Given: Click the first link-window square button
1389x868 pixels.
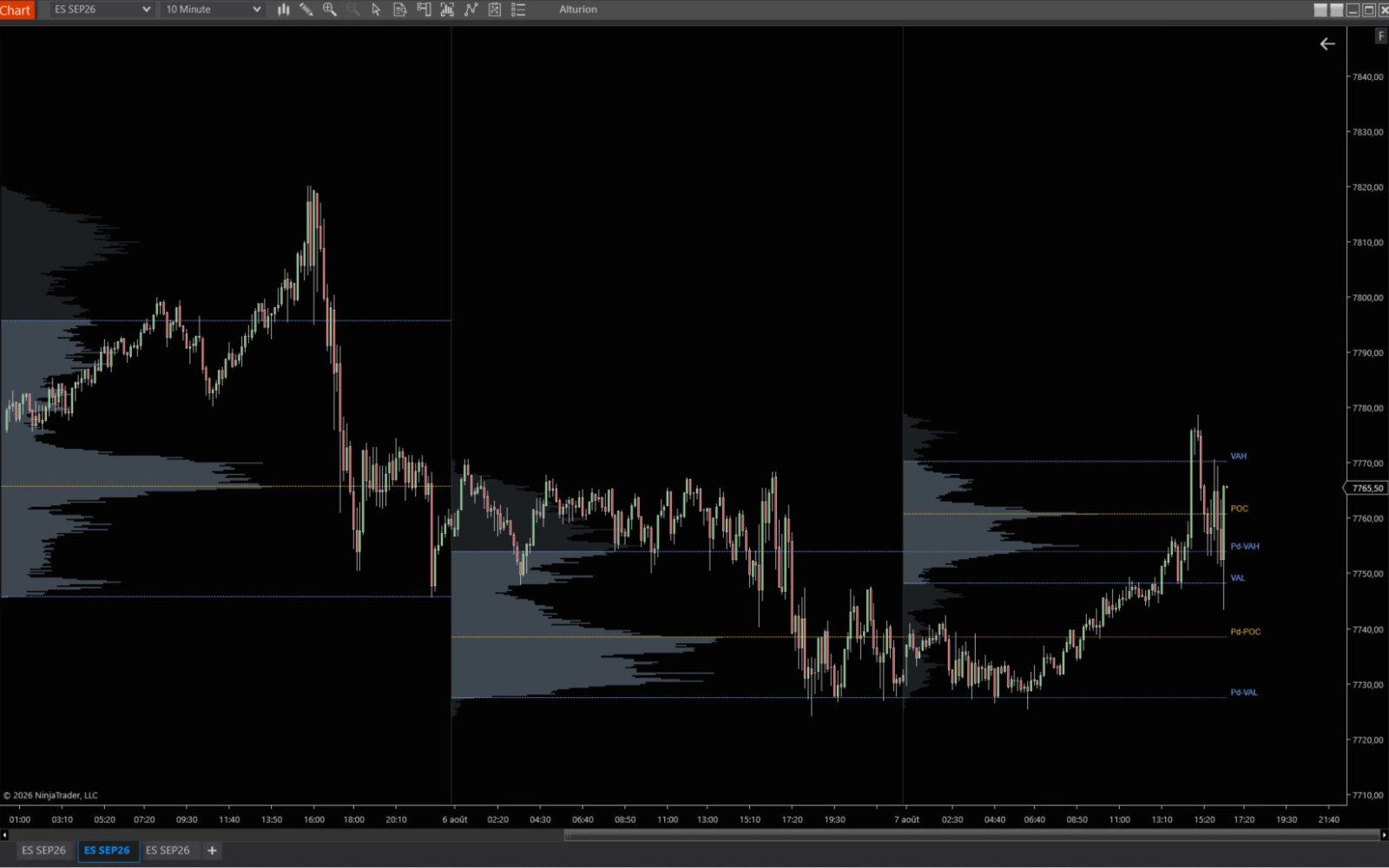Looking at the screenshot, I should coord(1320,10).
